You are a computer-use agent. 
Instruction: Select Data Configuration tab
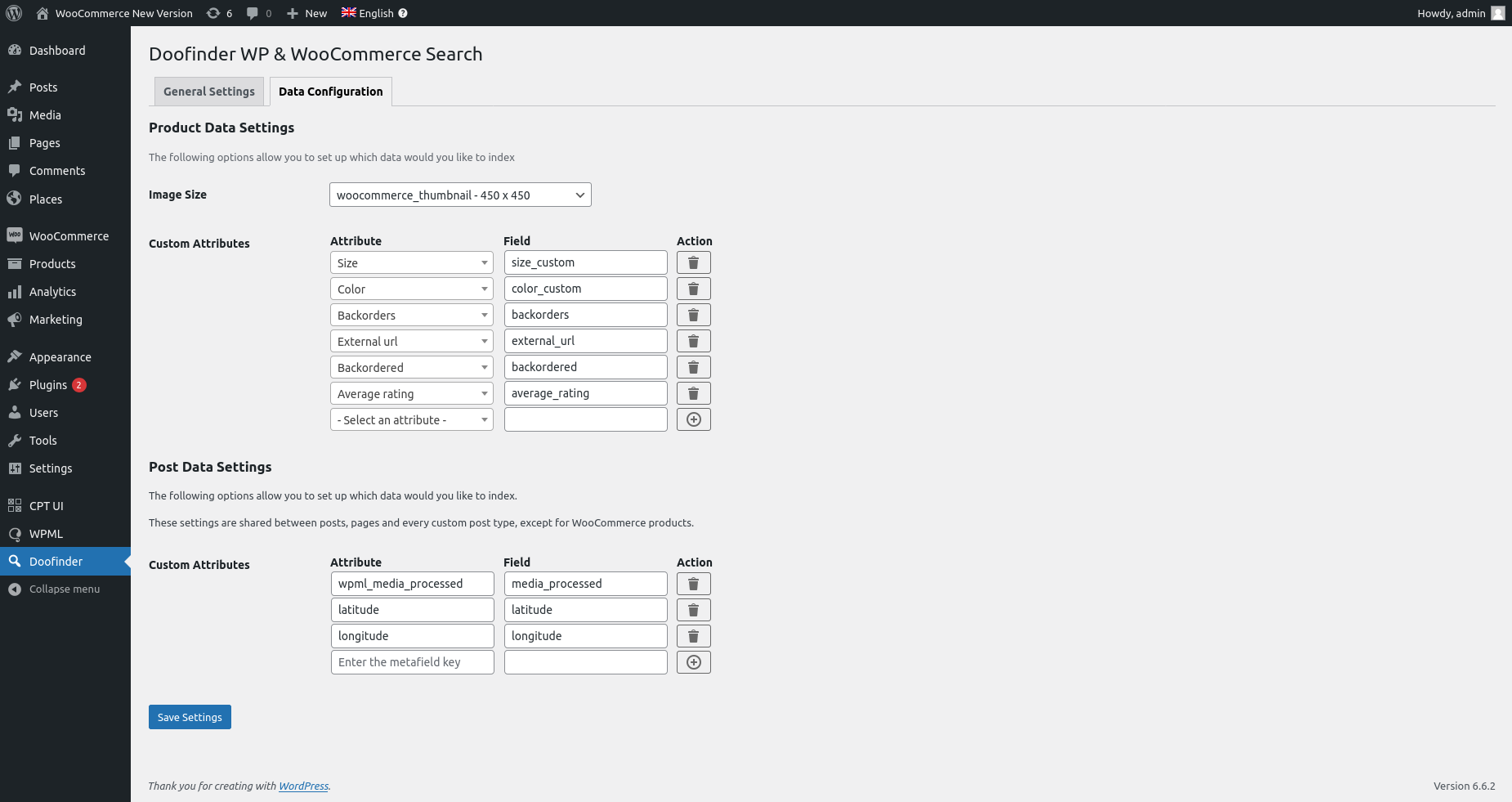pos(331,92)
